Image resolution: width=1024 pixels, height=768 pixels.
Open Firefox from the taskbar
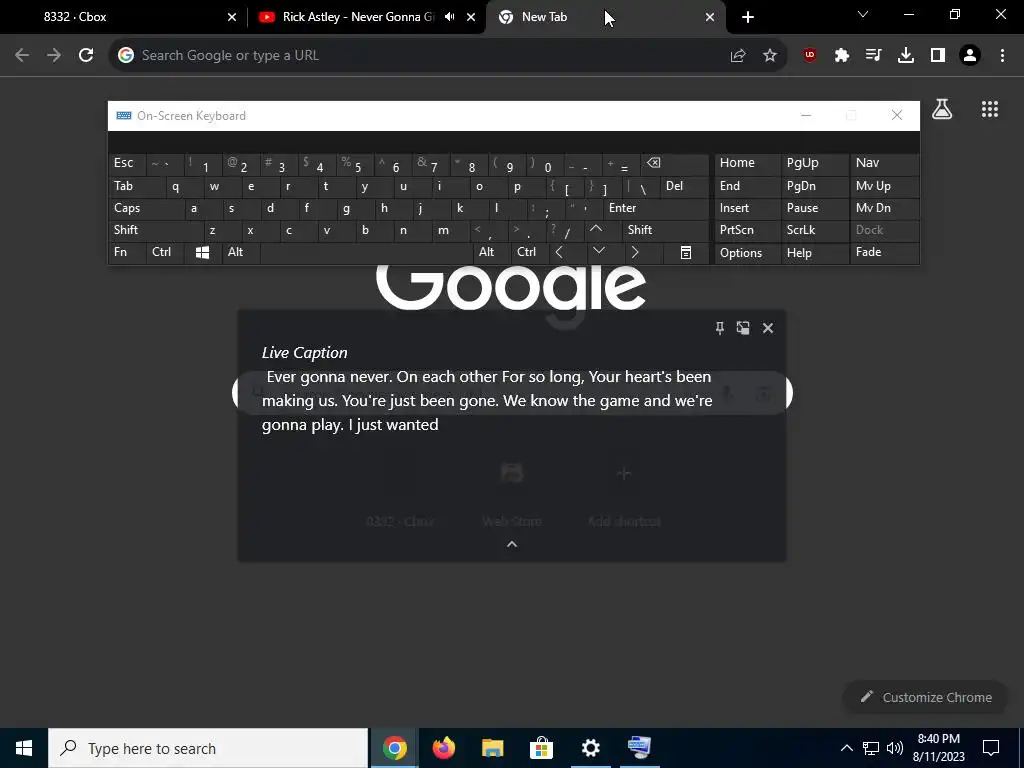pos(443,748)
